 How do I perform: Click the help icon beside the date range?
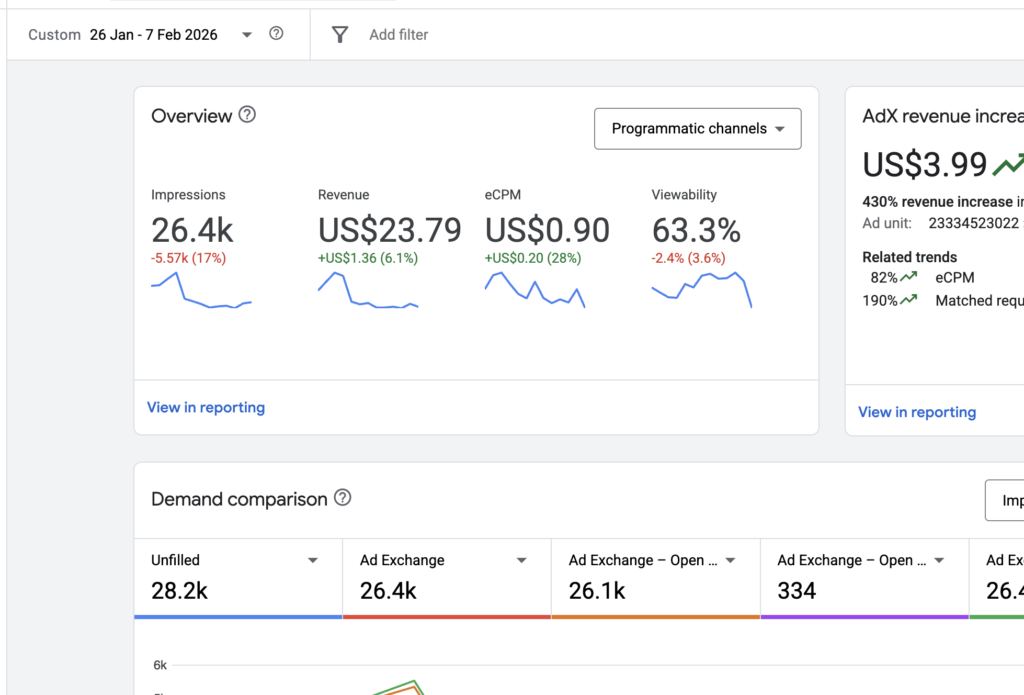tap(277, 34)
